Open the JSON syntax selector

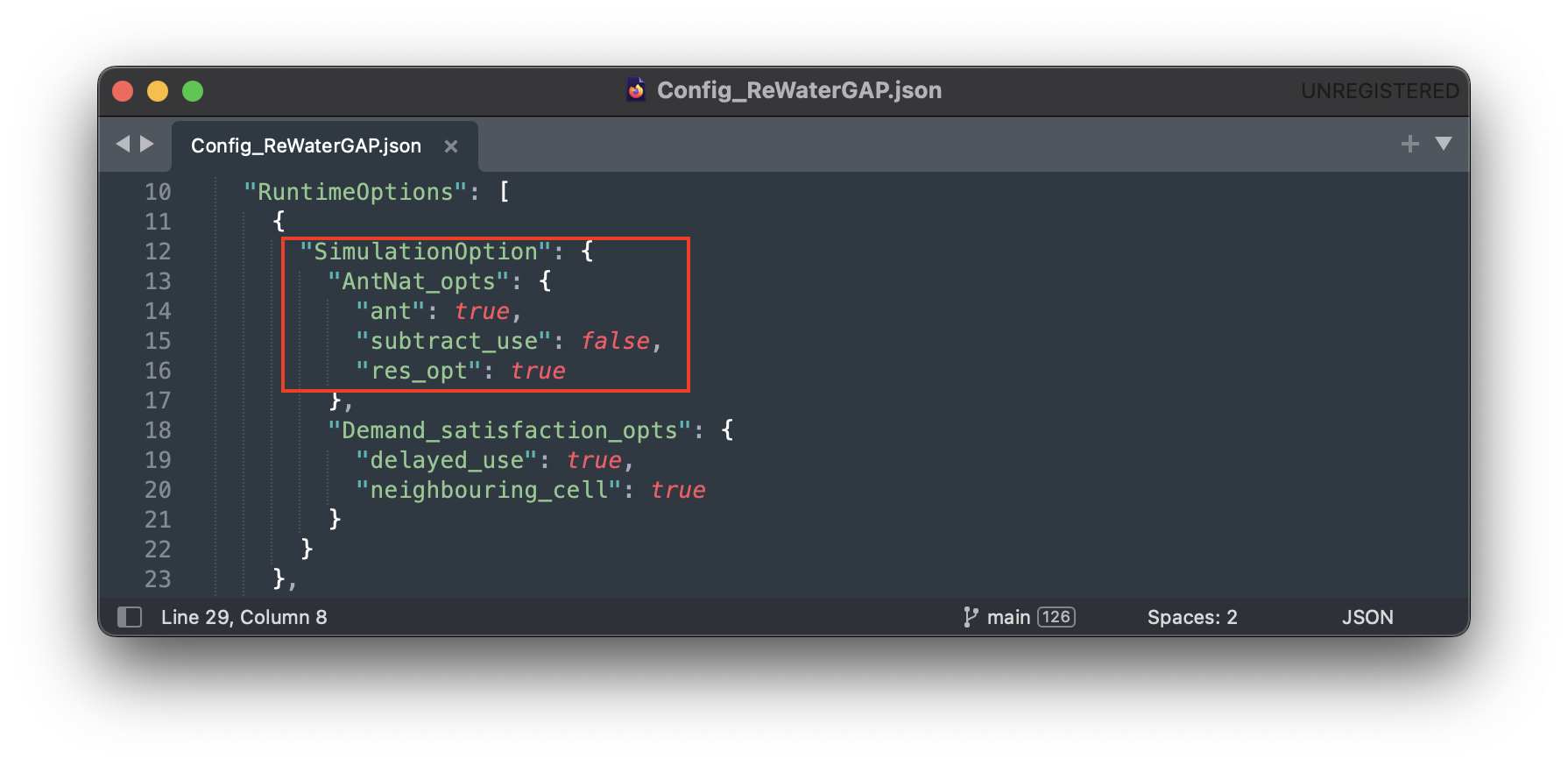(1367, 617)
